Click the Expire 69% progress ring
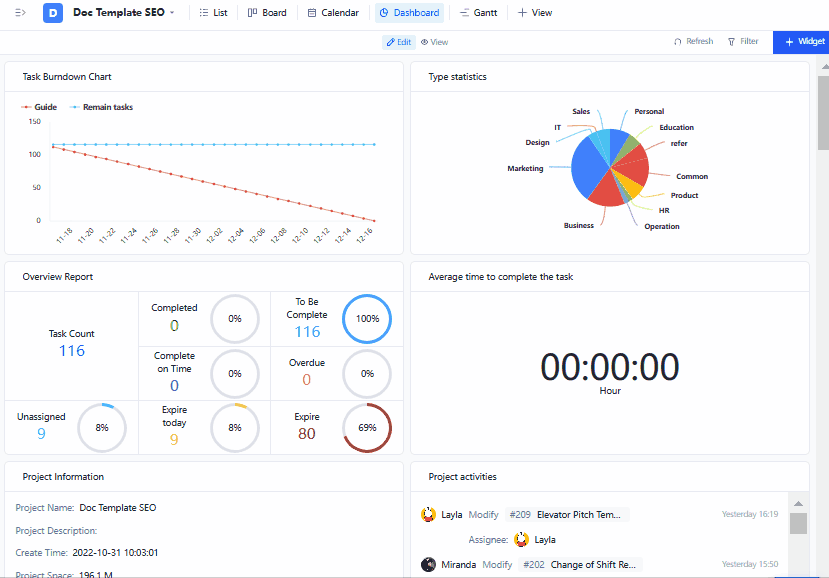 (367, 428)
